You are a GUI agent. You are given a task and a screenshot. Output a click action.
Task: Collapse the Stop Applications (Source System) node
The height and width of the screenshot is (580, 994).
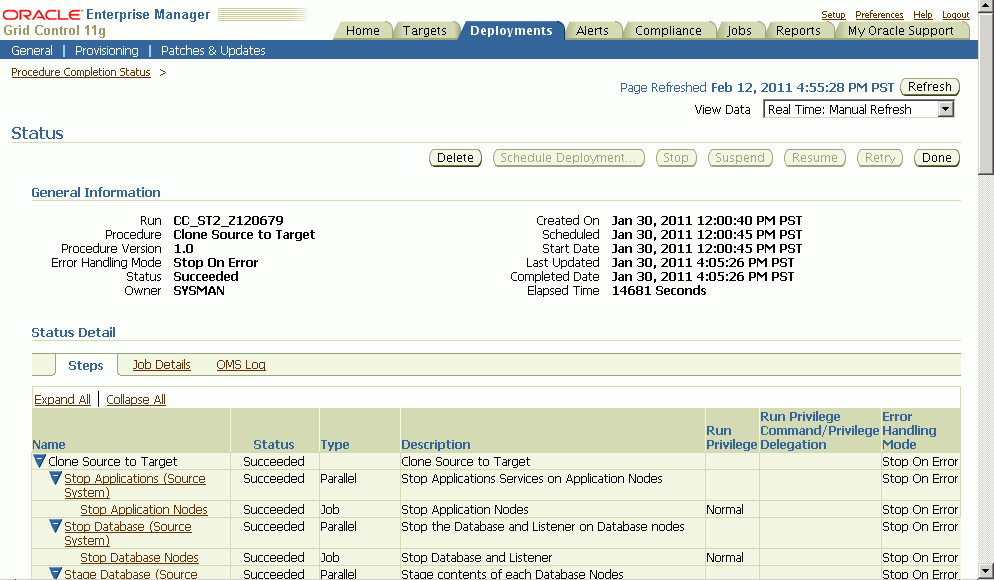coord(55,478)
